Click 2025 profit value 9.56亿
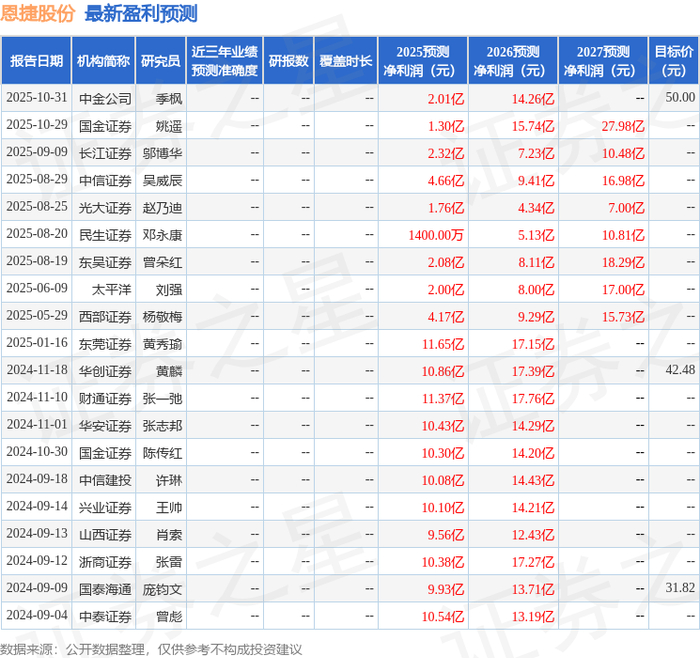Viewport: 700px width, 658px height. 446,535
